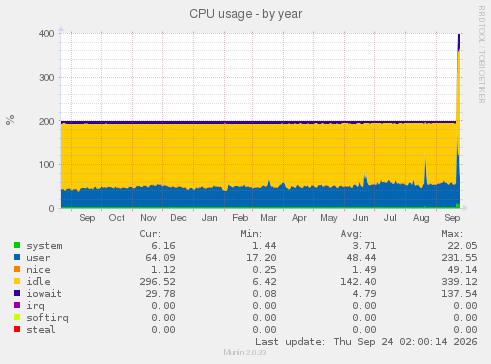Click the 'Last update' timestamp text
Image resolution: width=491 pixels, height=364 pixels.
(366, 342)
